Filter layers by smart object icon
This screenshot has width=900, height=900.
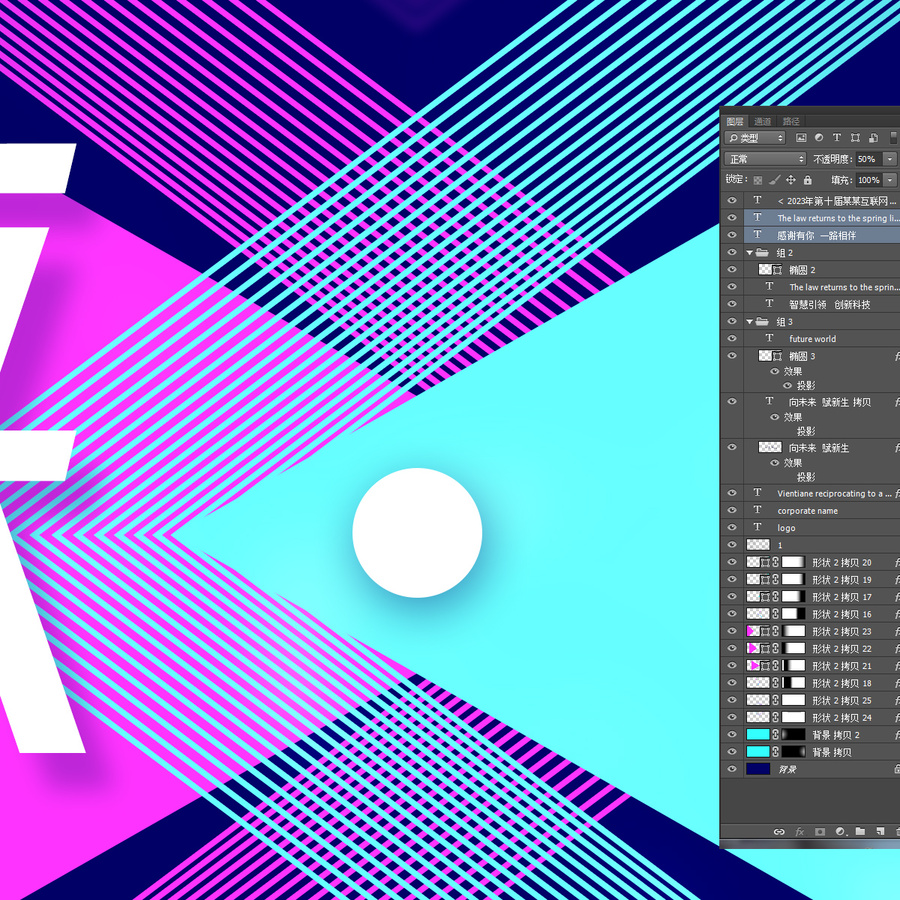pos(873,138)
